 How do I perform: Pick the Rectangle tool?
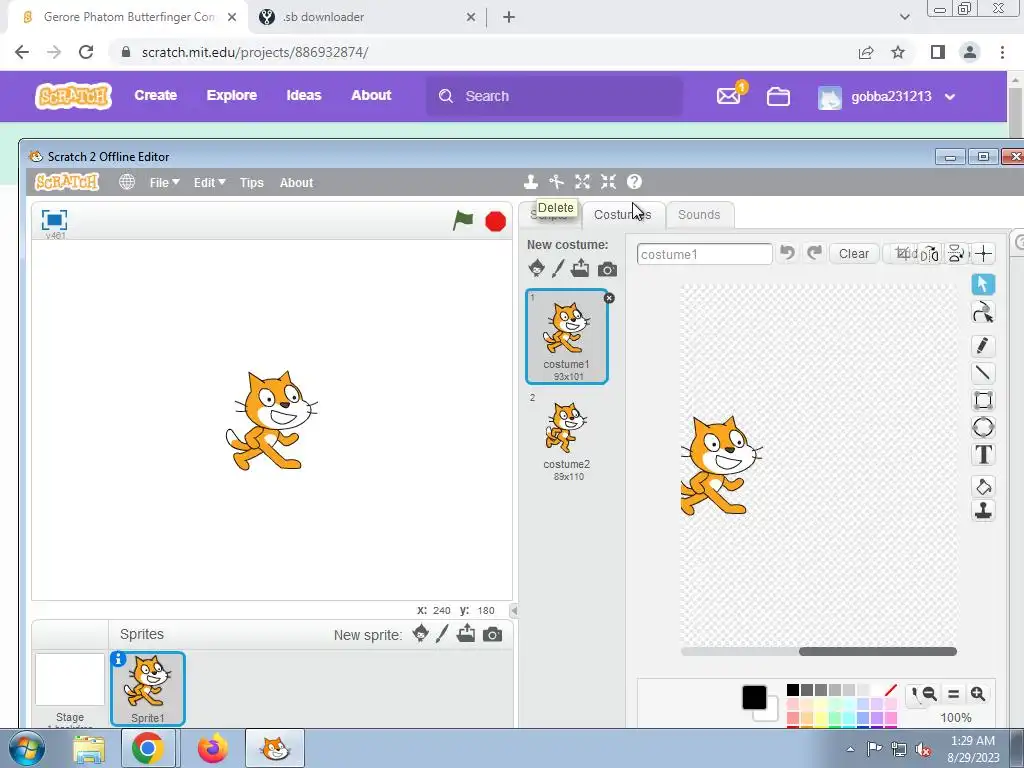(x=984, y=400)
